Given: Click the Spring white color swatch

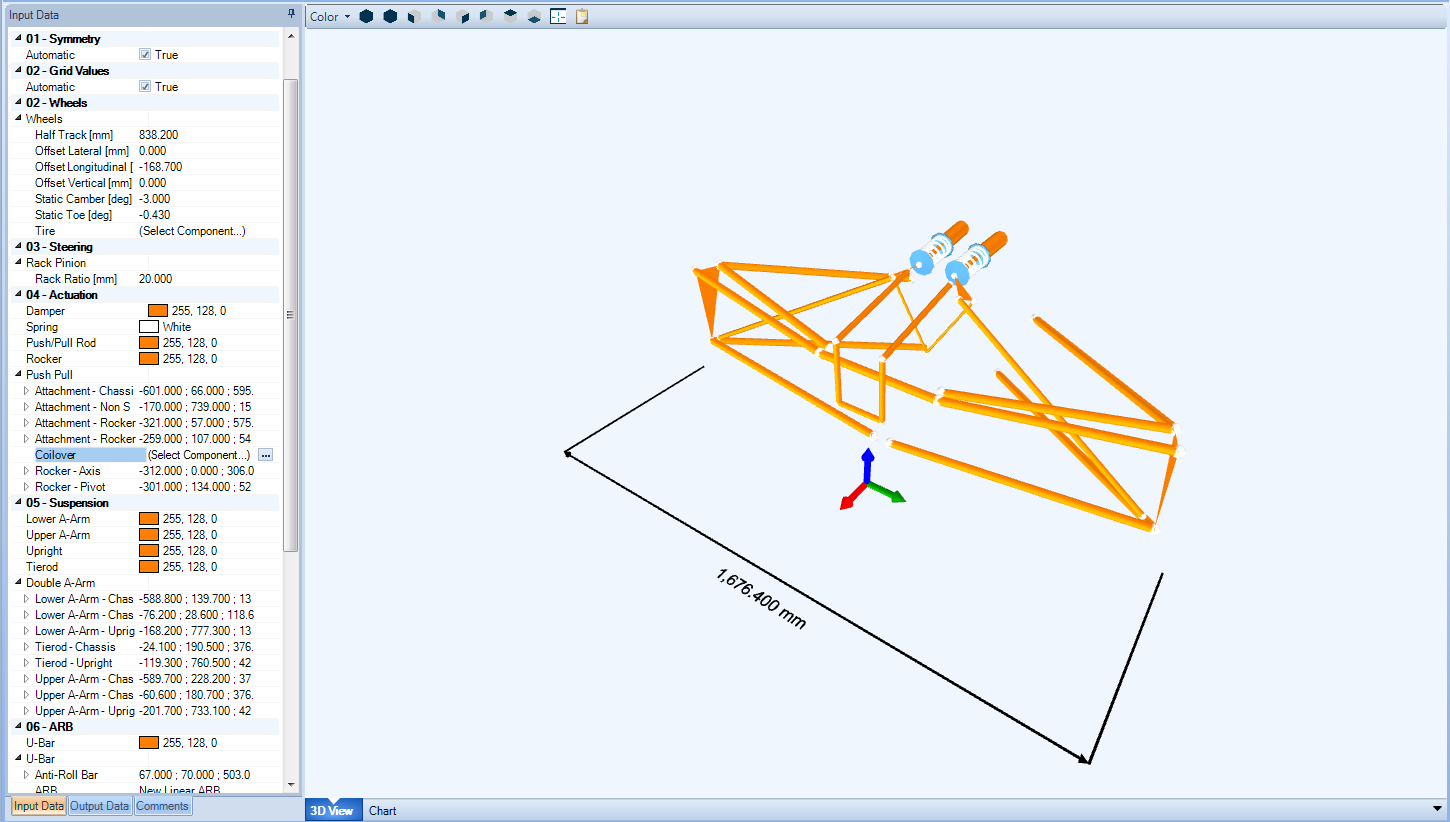Looking at the screenshot, I should (x=149, y=327).
